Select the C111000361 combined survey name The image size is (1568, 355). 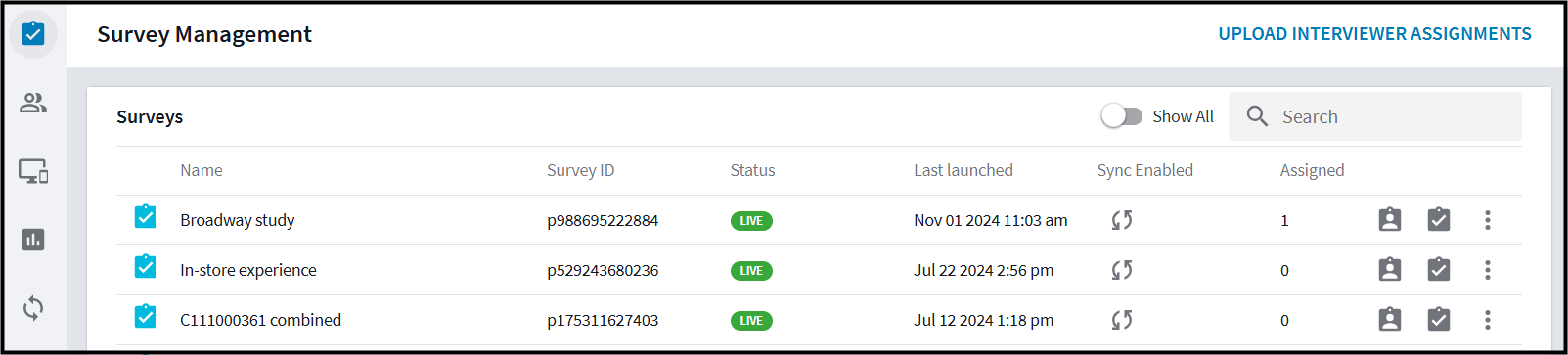tap(261, 320)
